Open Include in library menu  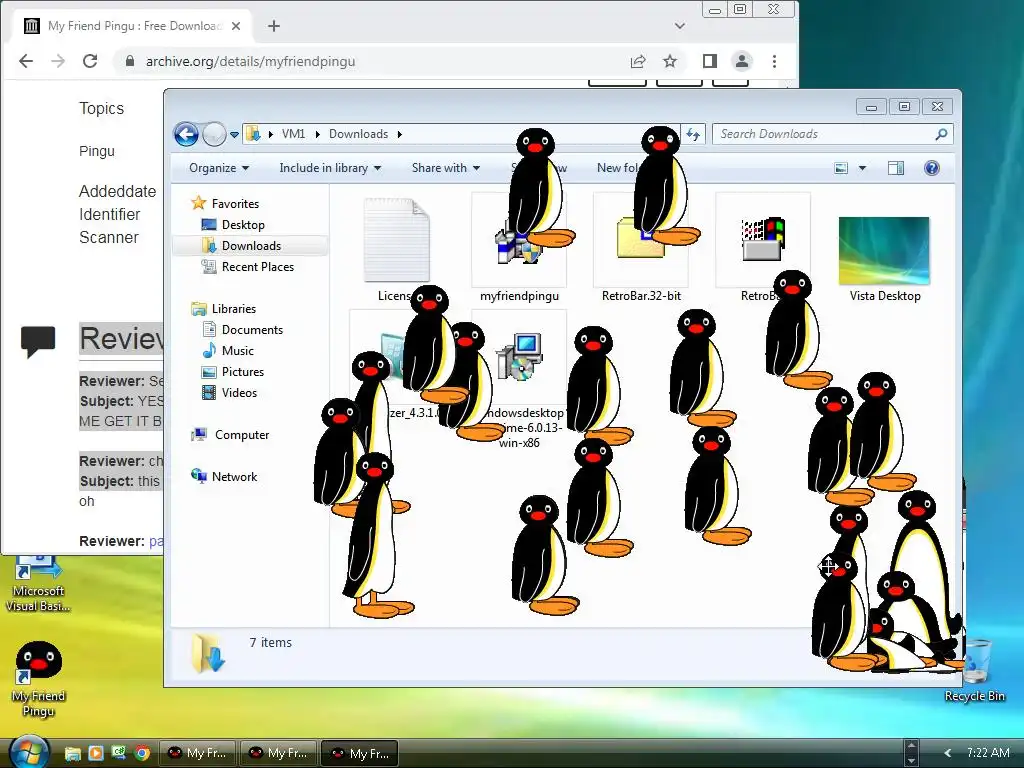coord(330,168)
